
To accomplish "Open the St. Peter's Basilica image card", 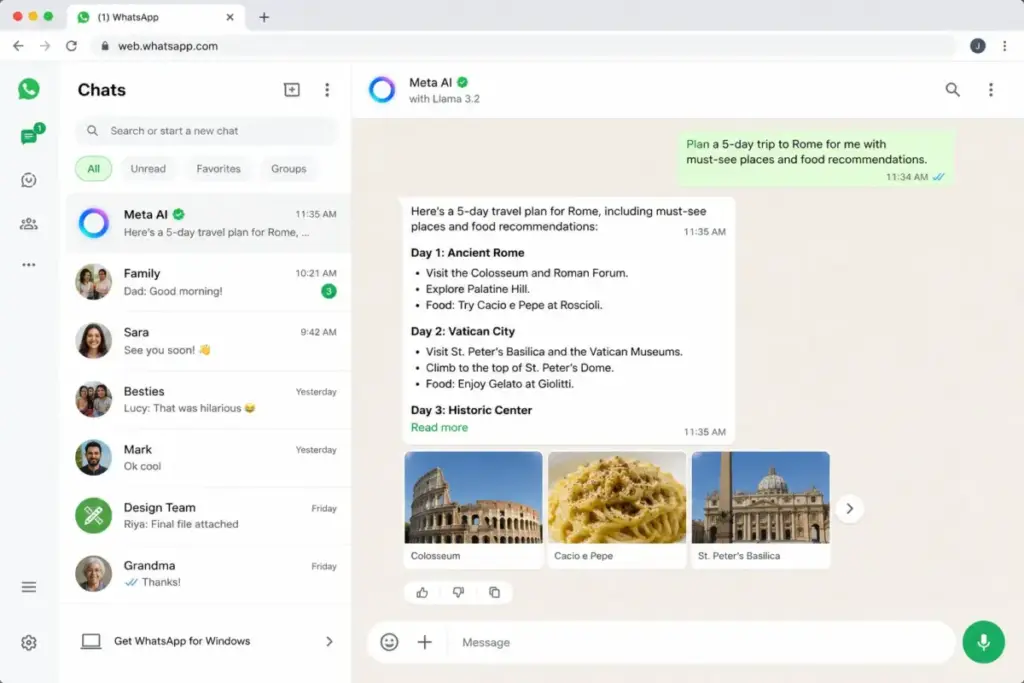I will point(760,509).
